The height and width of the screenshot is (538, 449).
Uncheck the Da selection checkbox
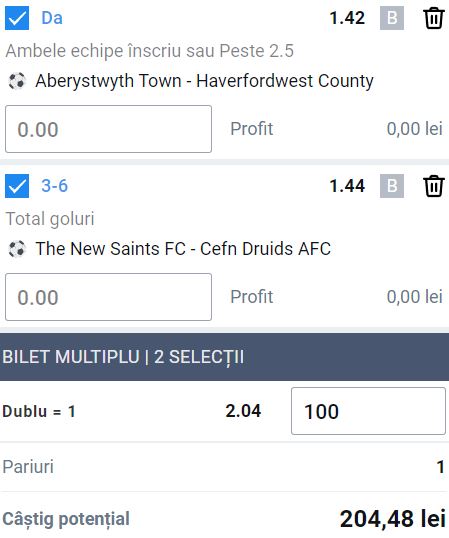[x=17, y=18]
